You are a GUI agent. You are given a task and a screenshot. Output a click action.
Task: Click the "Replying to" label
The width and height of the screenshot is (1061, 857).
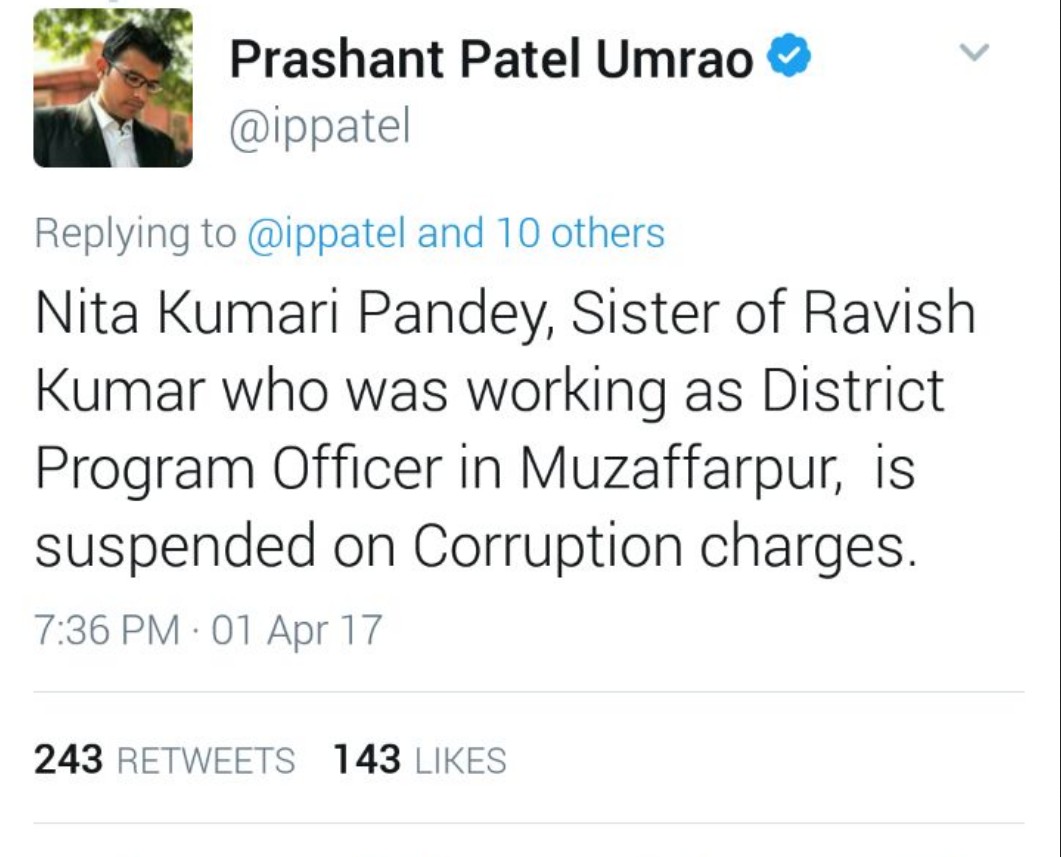(x=133, y=234)
